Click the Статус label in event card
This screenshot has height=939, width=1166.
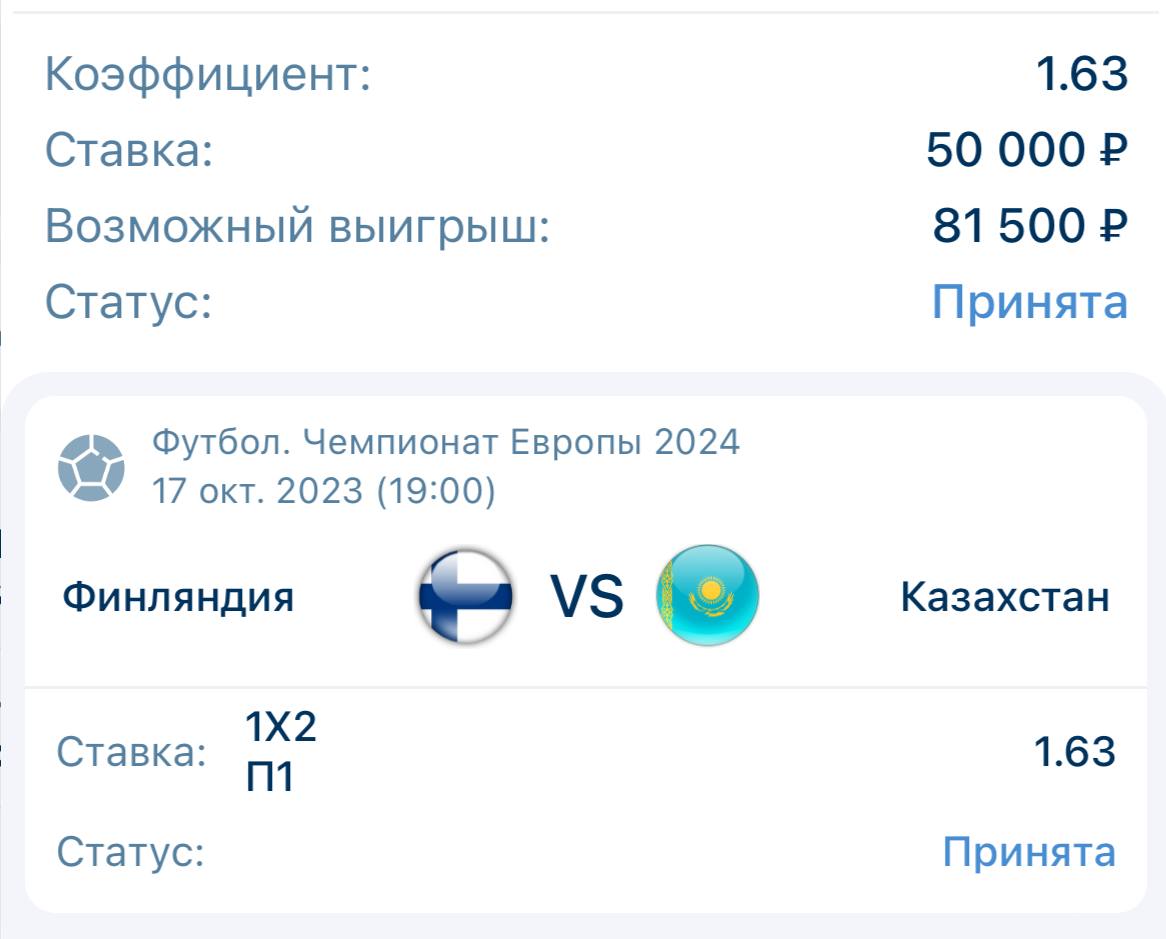click(130, 852)
